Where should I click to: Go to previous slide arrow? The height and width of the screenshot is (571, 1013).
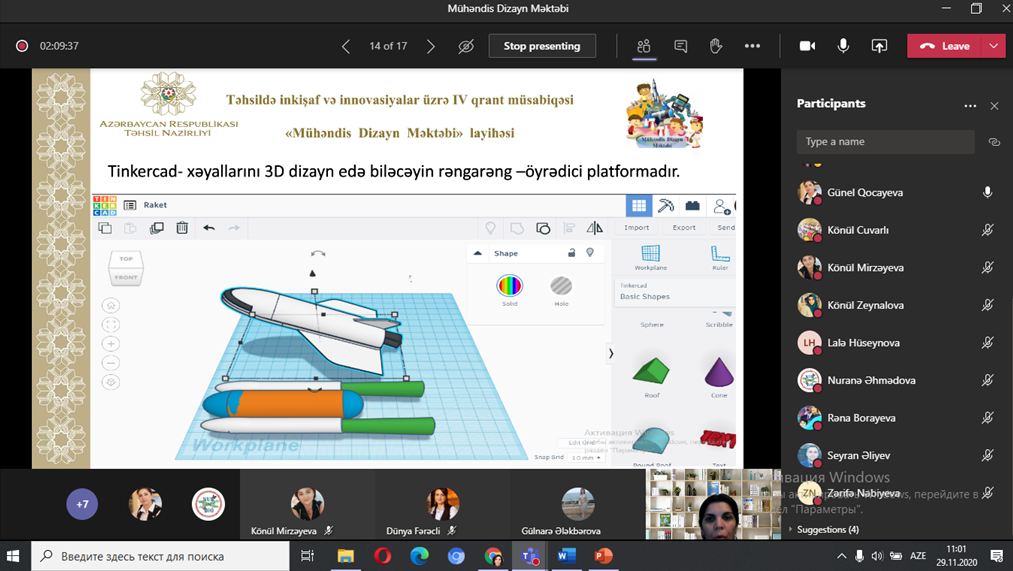(x=346, y=47)
